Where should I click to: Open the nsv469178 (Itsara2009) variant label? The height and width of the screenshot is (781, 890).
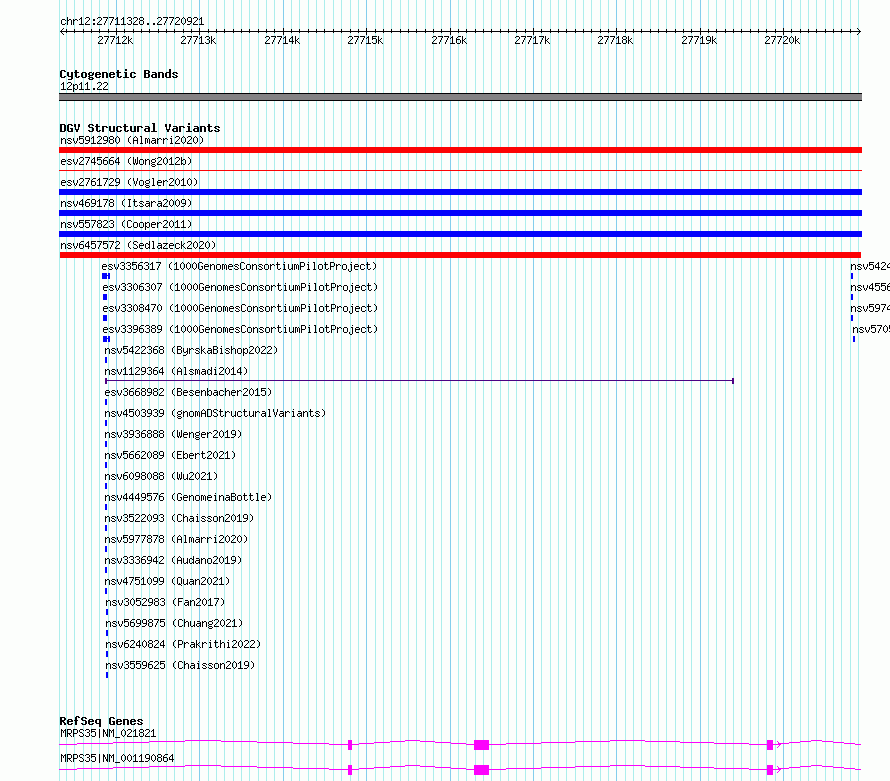tap(126, 203)
